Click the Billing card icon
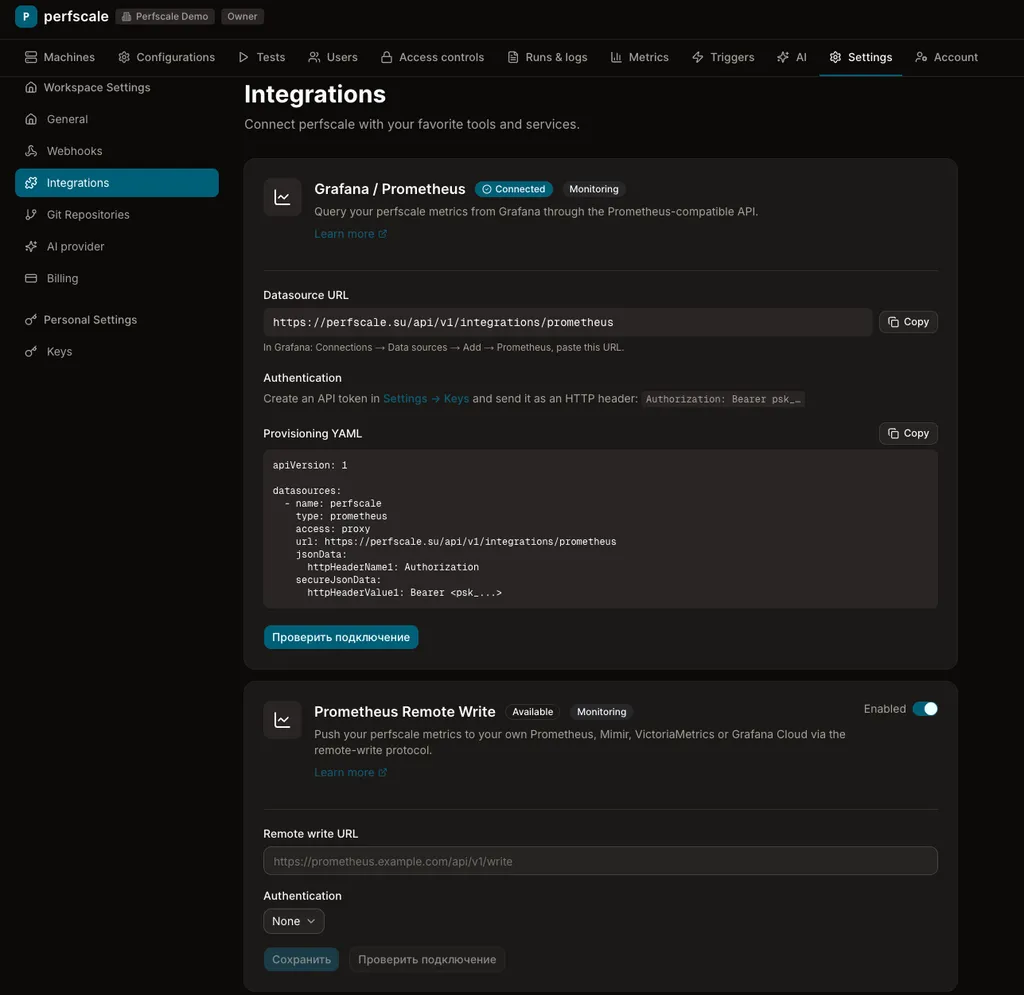The image size is (1024, 995). click(x=31, y=278)
